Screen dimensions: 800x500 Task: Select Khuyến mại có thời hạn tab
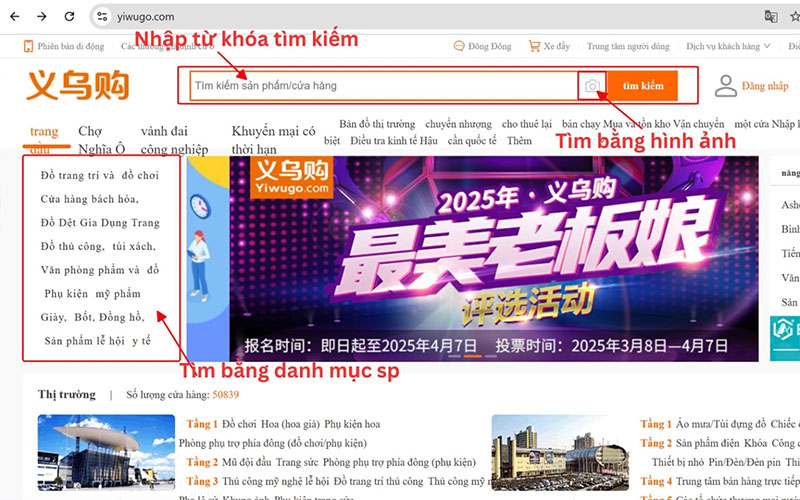coord(273,140)
